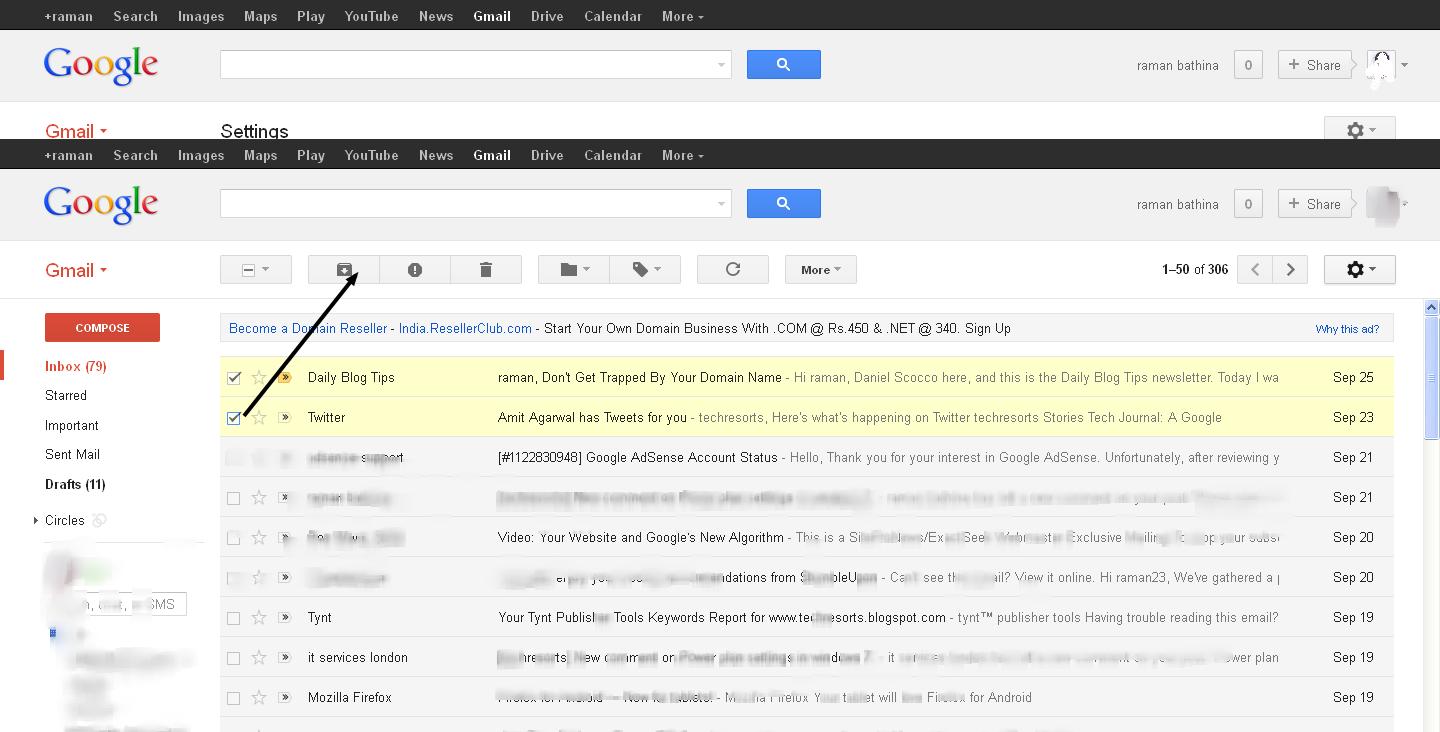
Task: Delete selected messages with the trash icon
Action: (x=486, y=269)
